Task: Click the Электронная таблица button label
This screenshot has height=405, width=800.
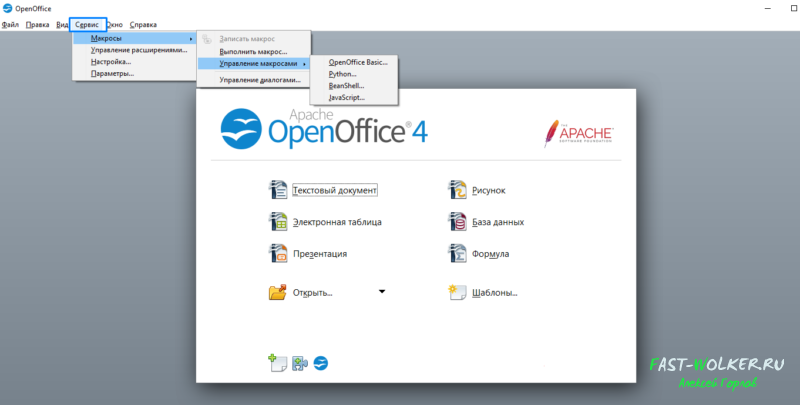Action: (337, 222)
